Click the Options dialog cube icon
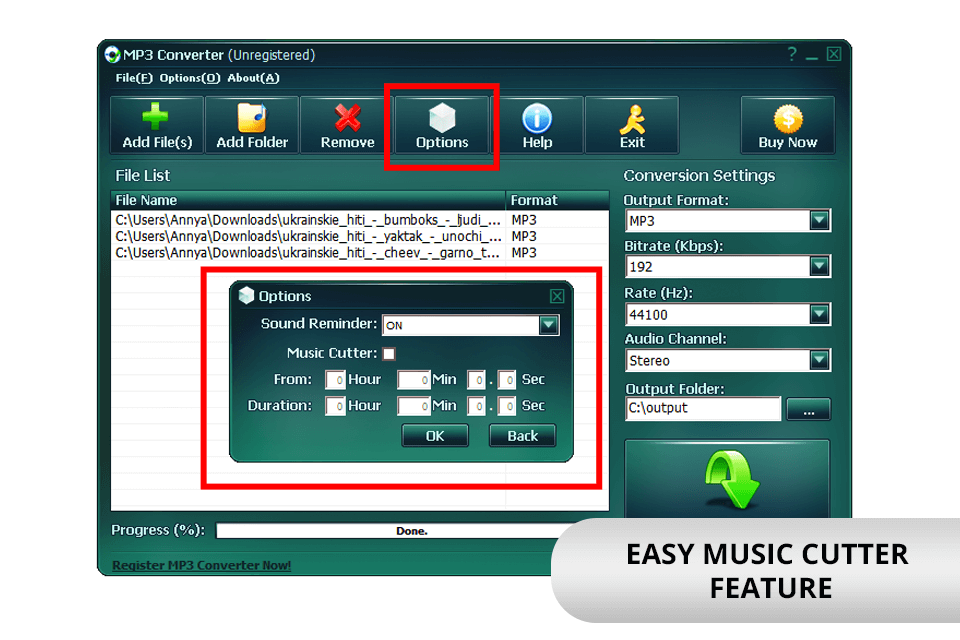Screen dimensions: 960x640 tap(246, 295)
